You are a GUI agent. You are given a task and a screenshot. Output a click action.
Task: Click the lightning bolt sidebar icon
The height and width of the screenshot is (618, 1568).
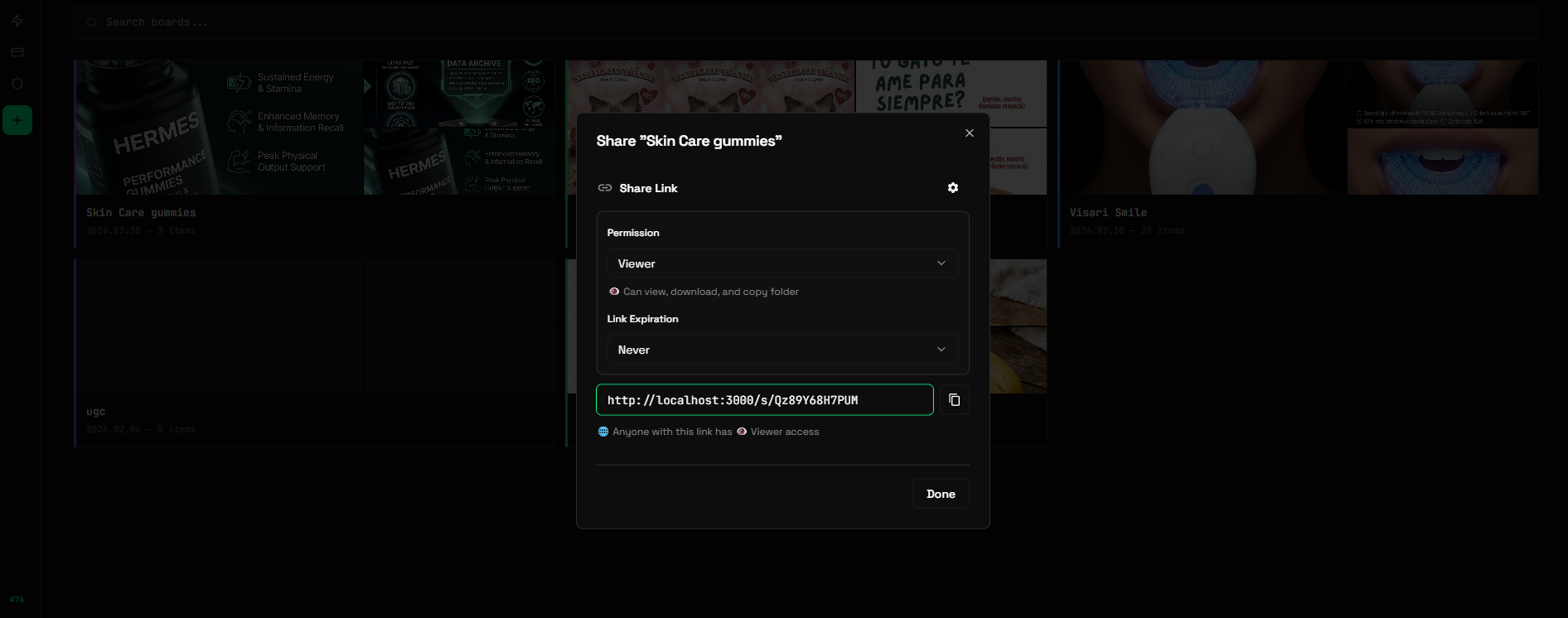[x=17, y=21]
